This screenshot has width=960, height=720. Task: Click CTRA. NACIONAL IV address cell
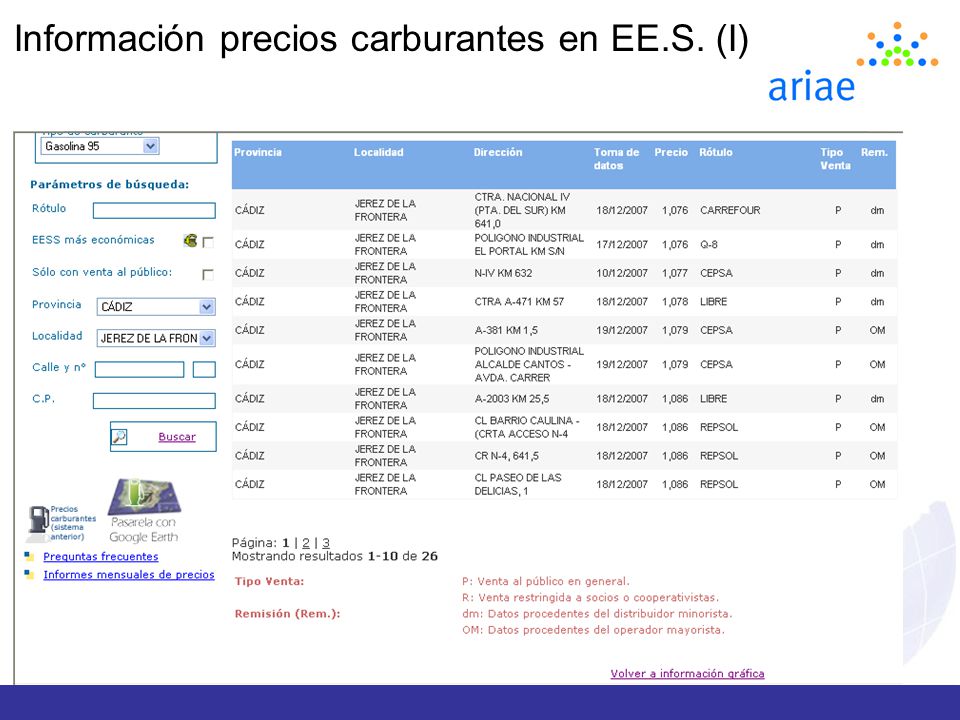522,210
